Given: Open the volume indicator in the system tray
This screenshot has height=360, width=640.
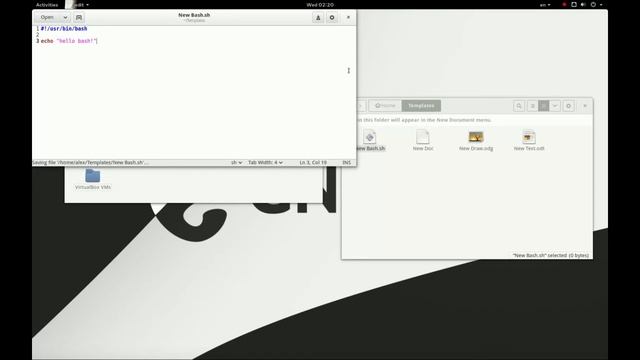Looking at the screenshot, I should tap(583, 4).
